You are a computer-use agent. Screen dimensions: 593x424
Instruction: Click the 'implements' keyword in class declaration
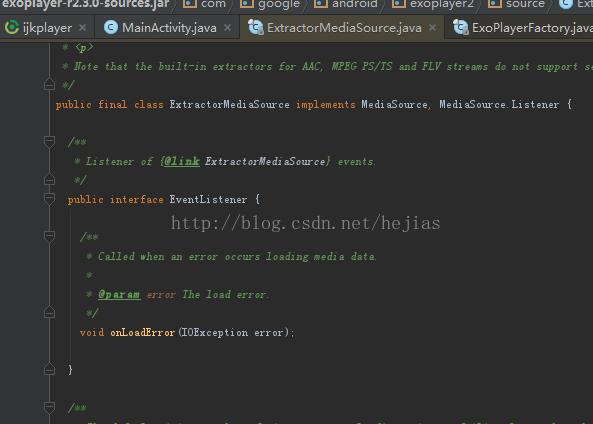(326, 104)
